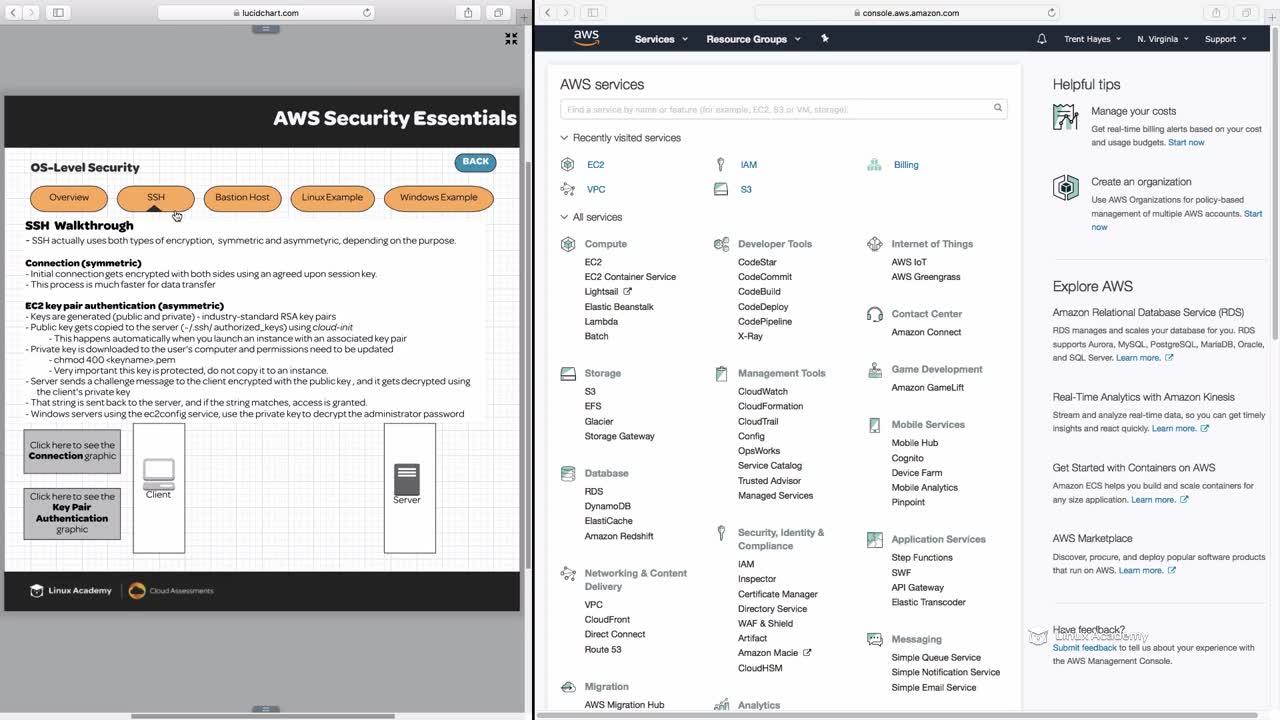The image size is (1280, 720).
Task: Click the Game Development category icon
Action: [x=875, y=369]
